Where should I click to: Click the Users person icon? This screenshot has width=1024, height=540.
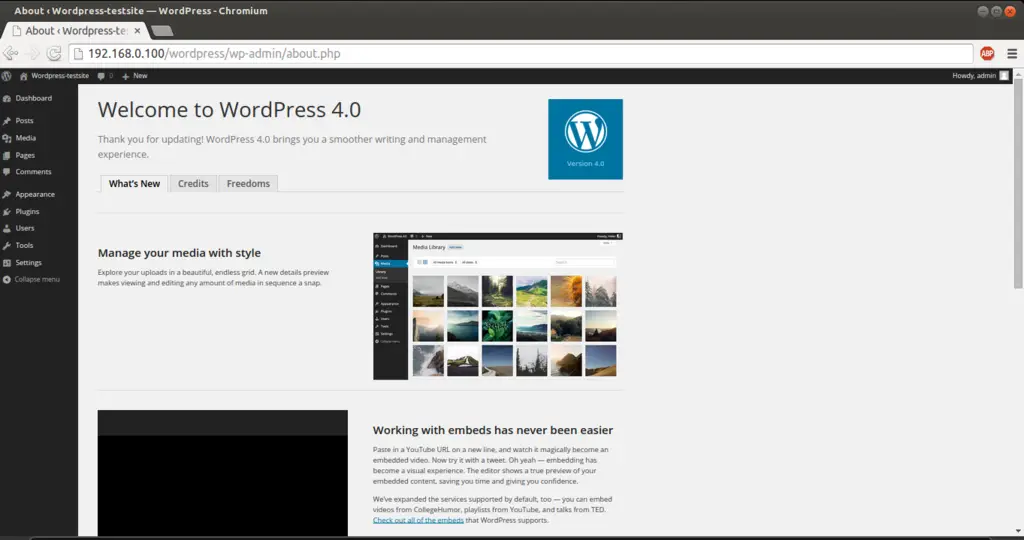coord(7,229)
